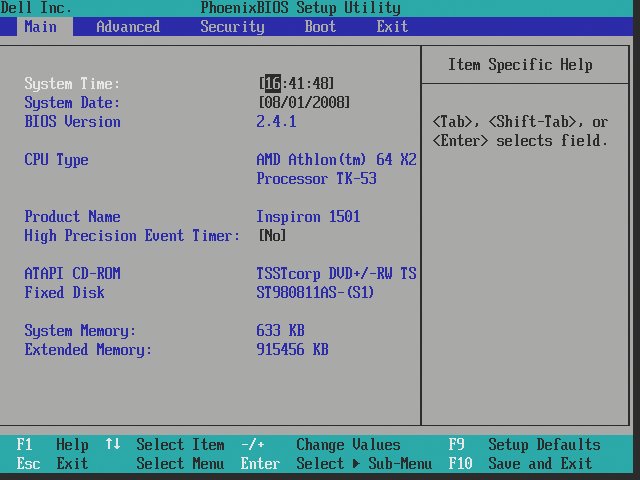640x480 pixels.
Task: Click the -/+ Change Values hint
Action: tap(320, 445)
